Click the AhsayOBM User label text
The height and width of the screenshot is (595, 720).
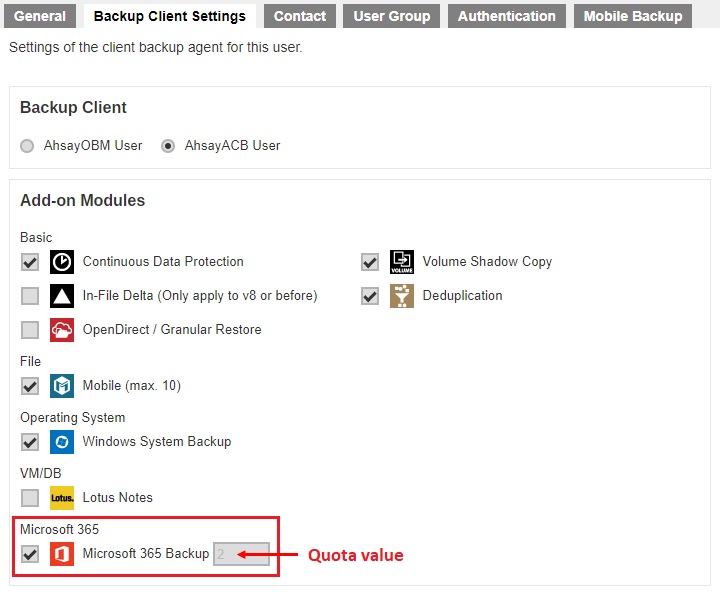(x=93, y=146)
